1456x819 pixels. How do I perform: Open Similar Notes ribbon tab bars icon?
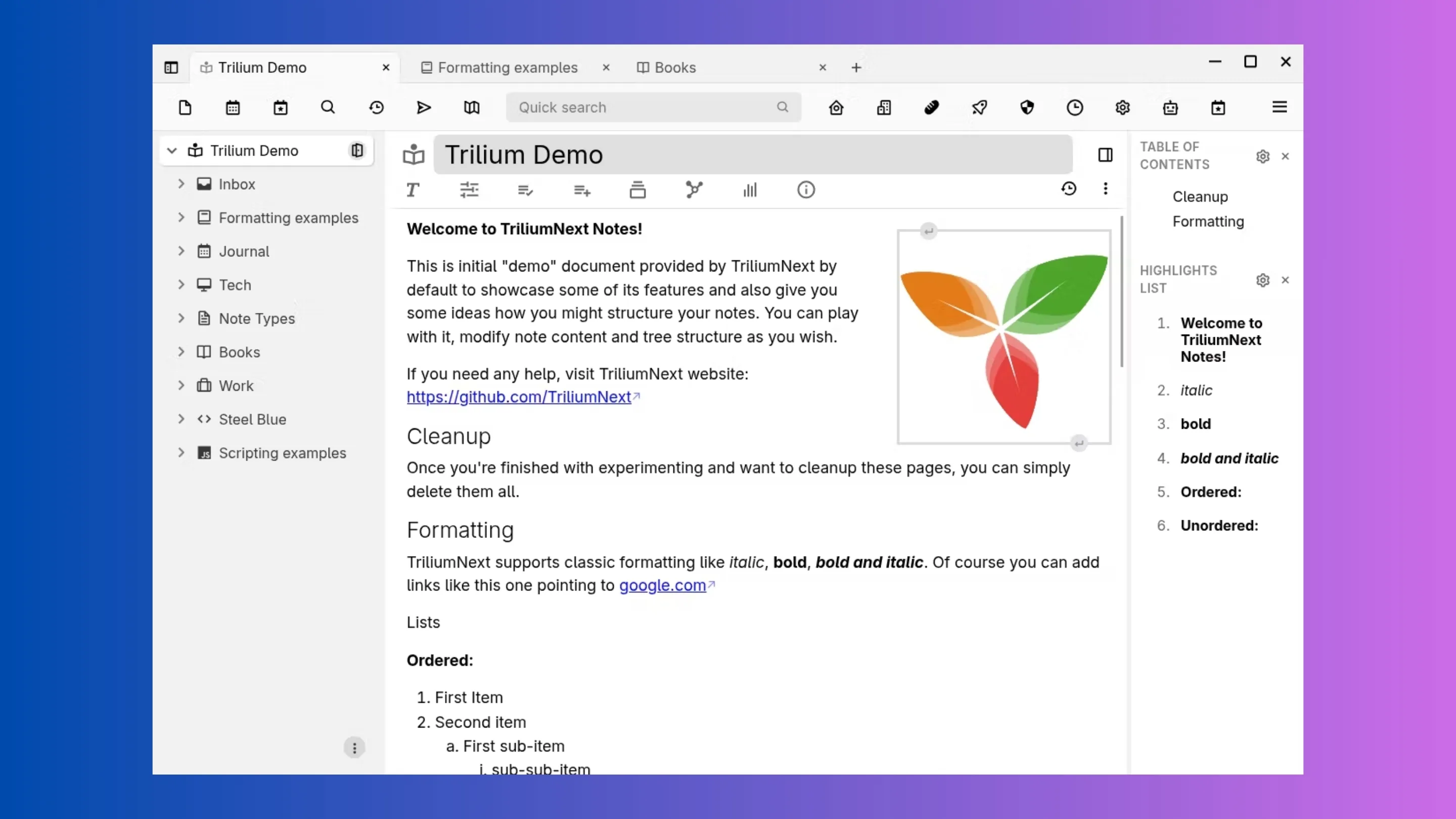tap(750, 190)
